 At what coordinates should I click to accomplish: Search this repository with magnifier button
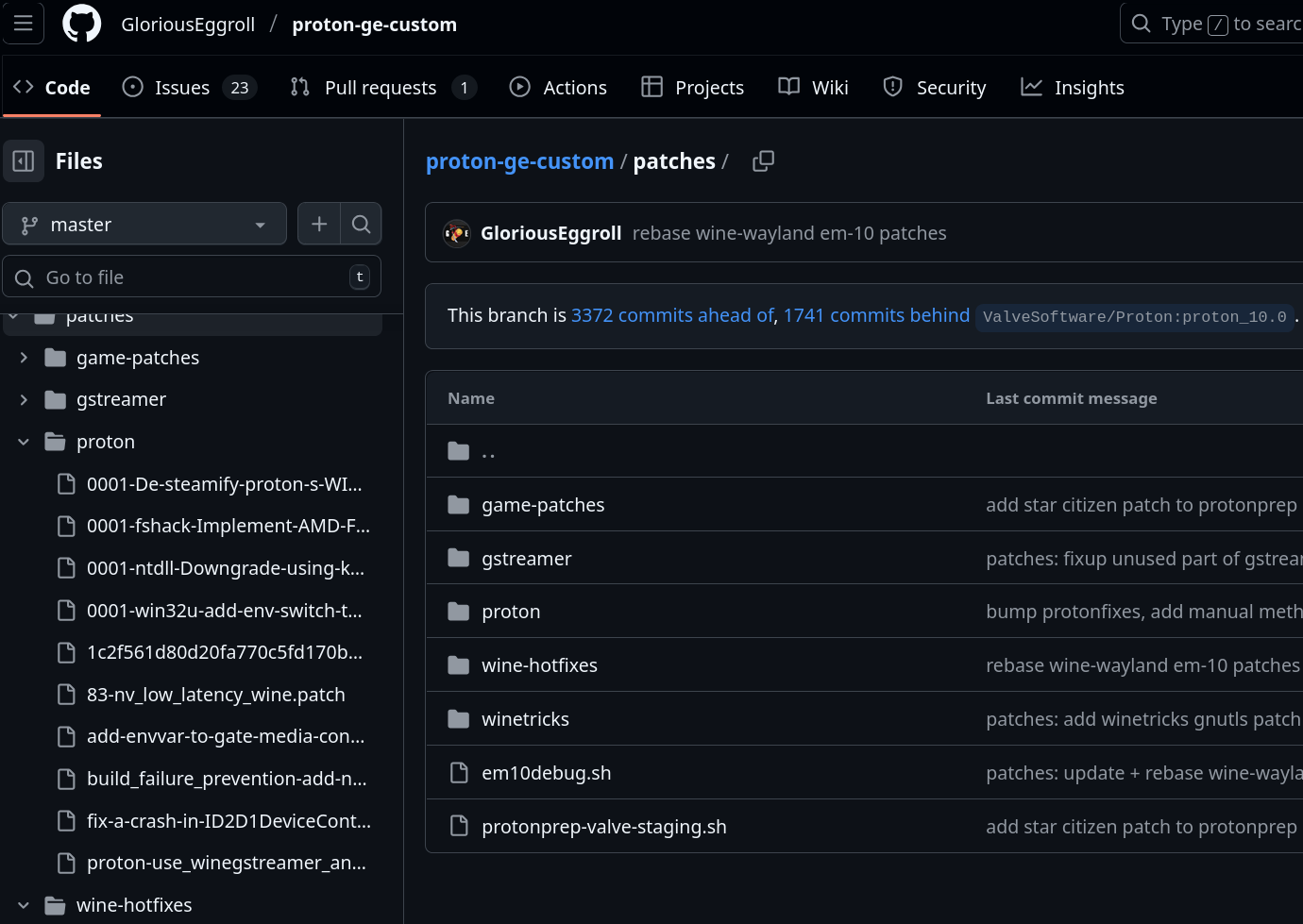(361, 224)
